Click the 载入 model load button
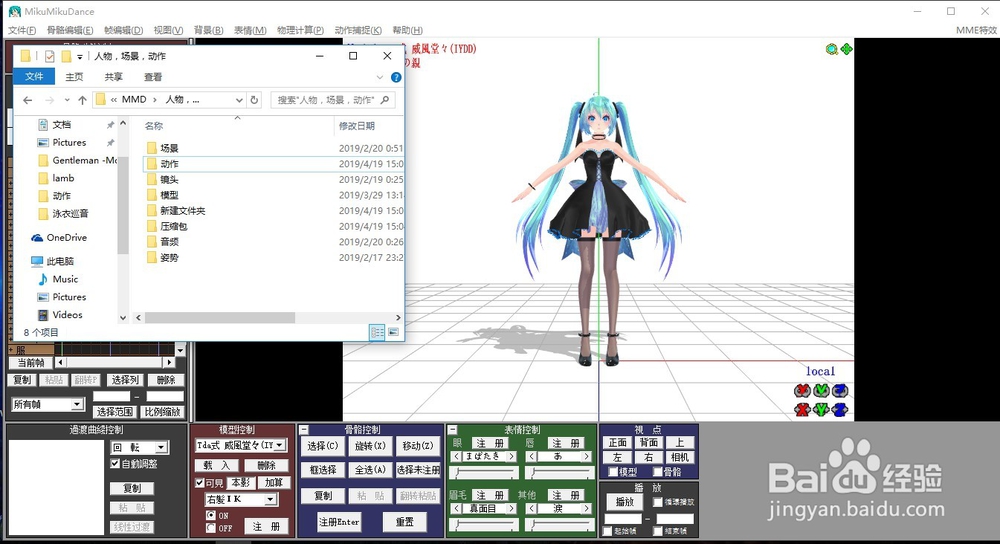The image size is (1000, 544). click(216, 465)
